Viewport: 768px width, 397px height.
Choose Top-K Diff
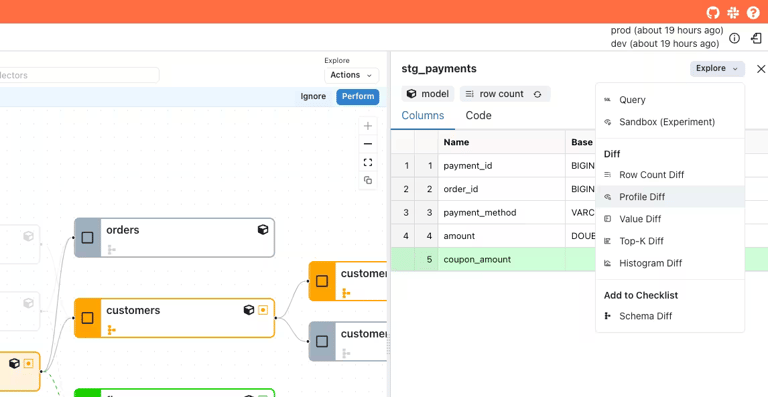tap(670, 241)
